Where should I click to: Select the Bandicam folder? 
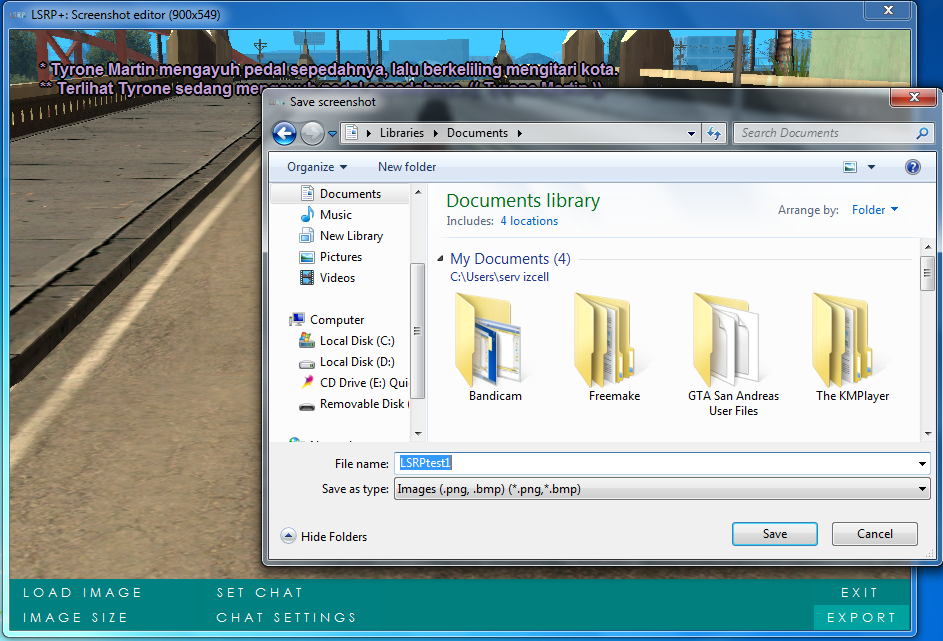click(495, 346)
